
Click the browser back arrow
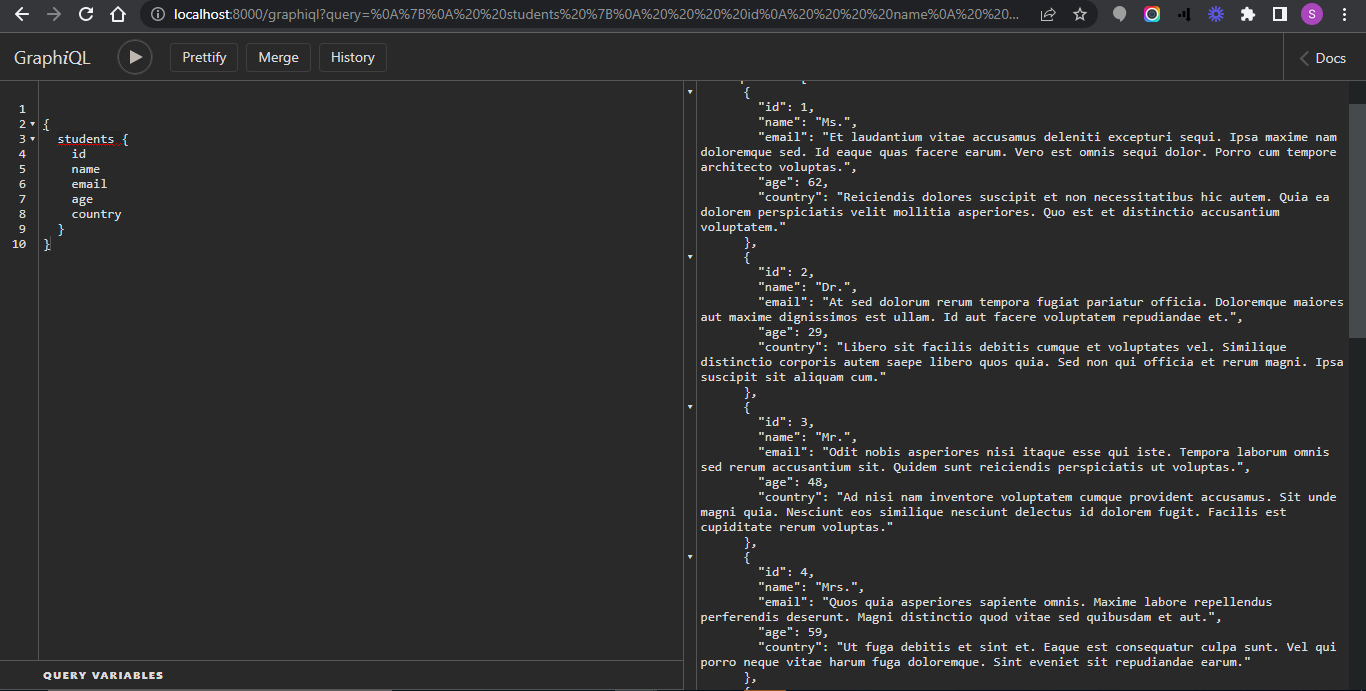[x=22, y=15]
